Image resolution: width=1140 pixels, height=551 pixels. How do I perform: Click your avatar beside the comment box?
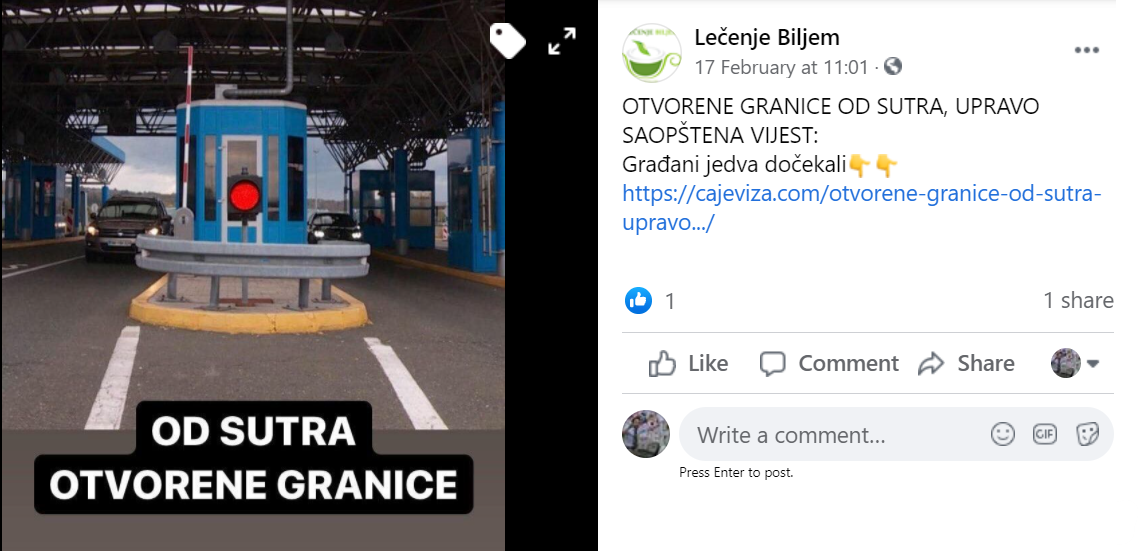pyautogui.click(x=646, y=434)
